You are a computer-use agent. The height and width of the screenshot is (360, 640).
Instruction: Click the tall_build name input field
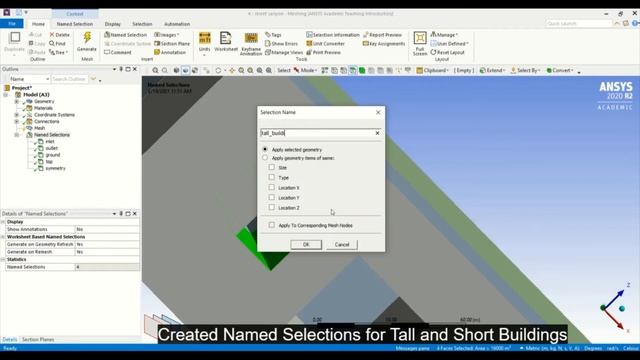[317, 133]
